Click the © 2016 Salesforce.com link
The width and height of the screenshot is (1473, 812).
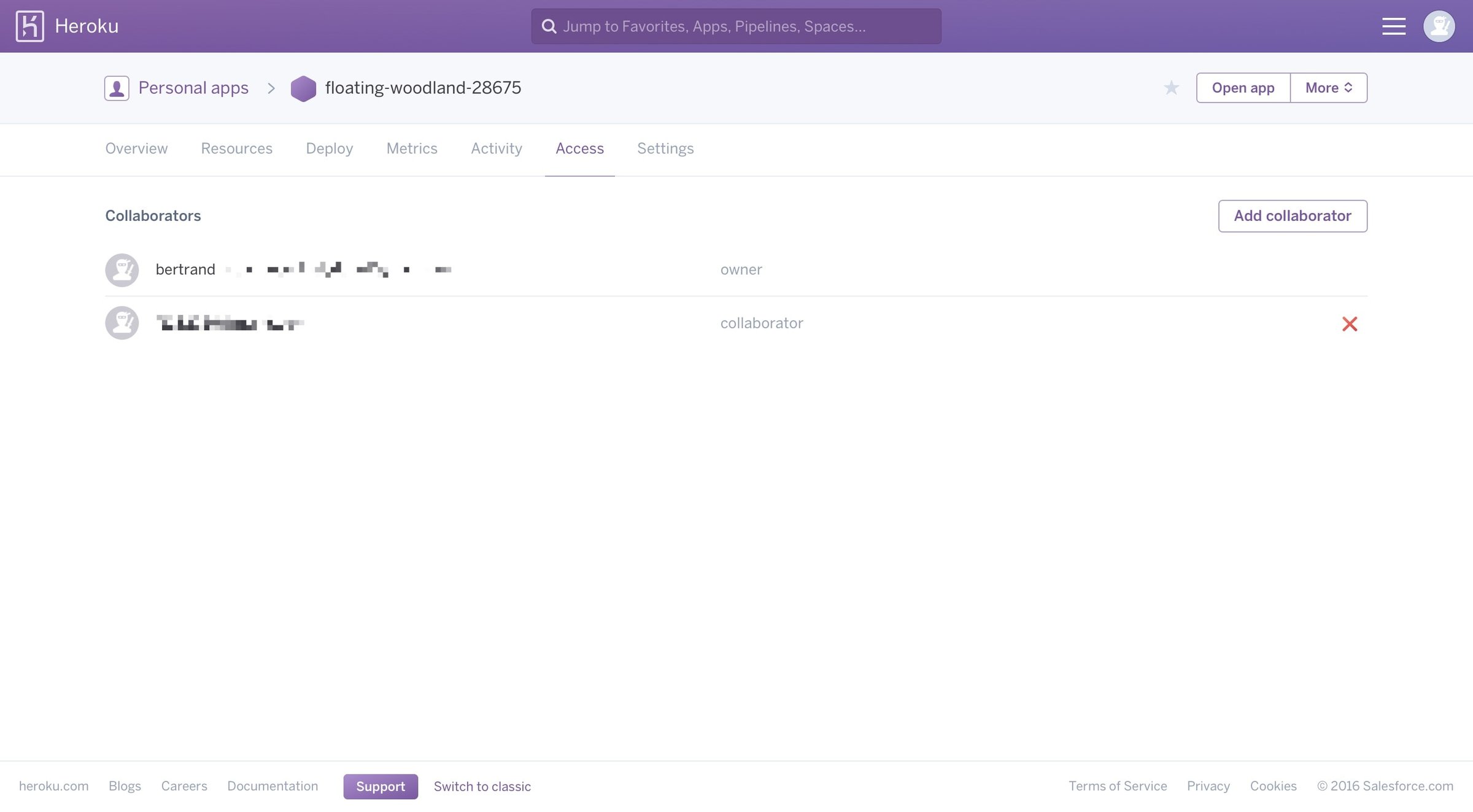(1385, 786)
